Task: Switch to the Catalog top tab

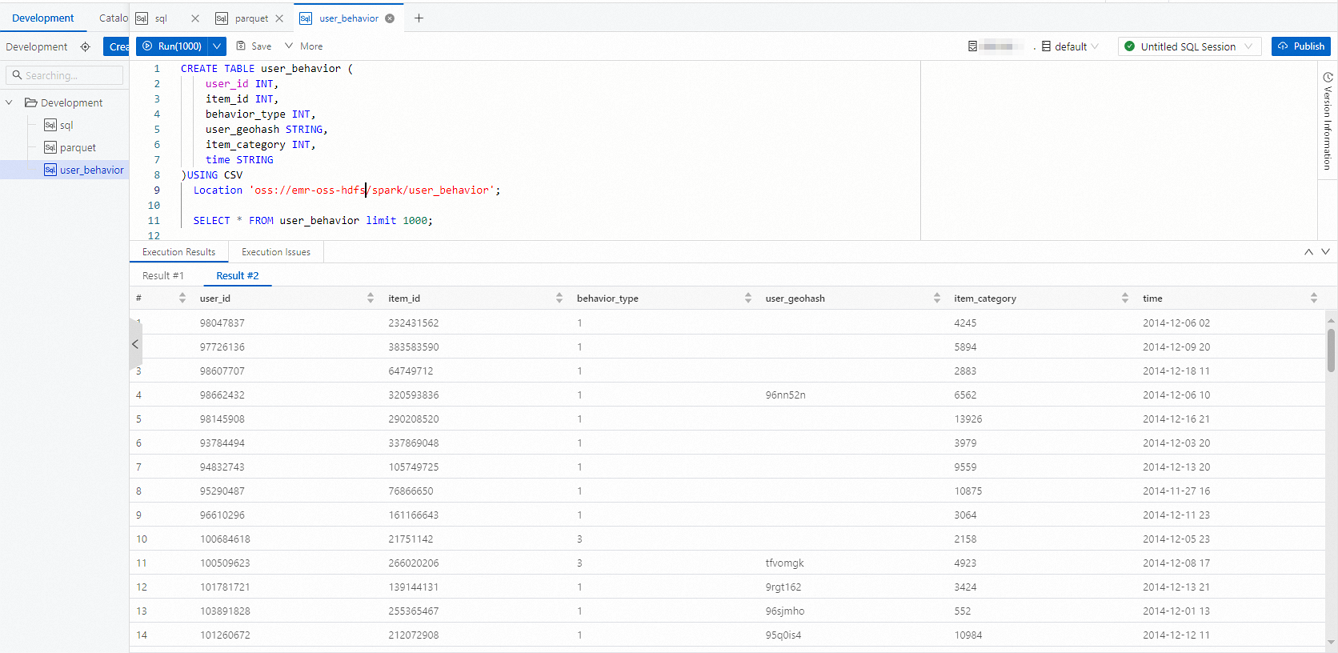Action: point(113,18)
